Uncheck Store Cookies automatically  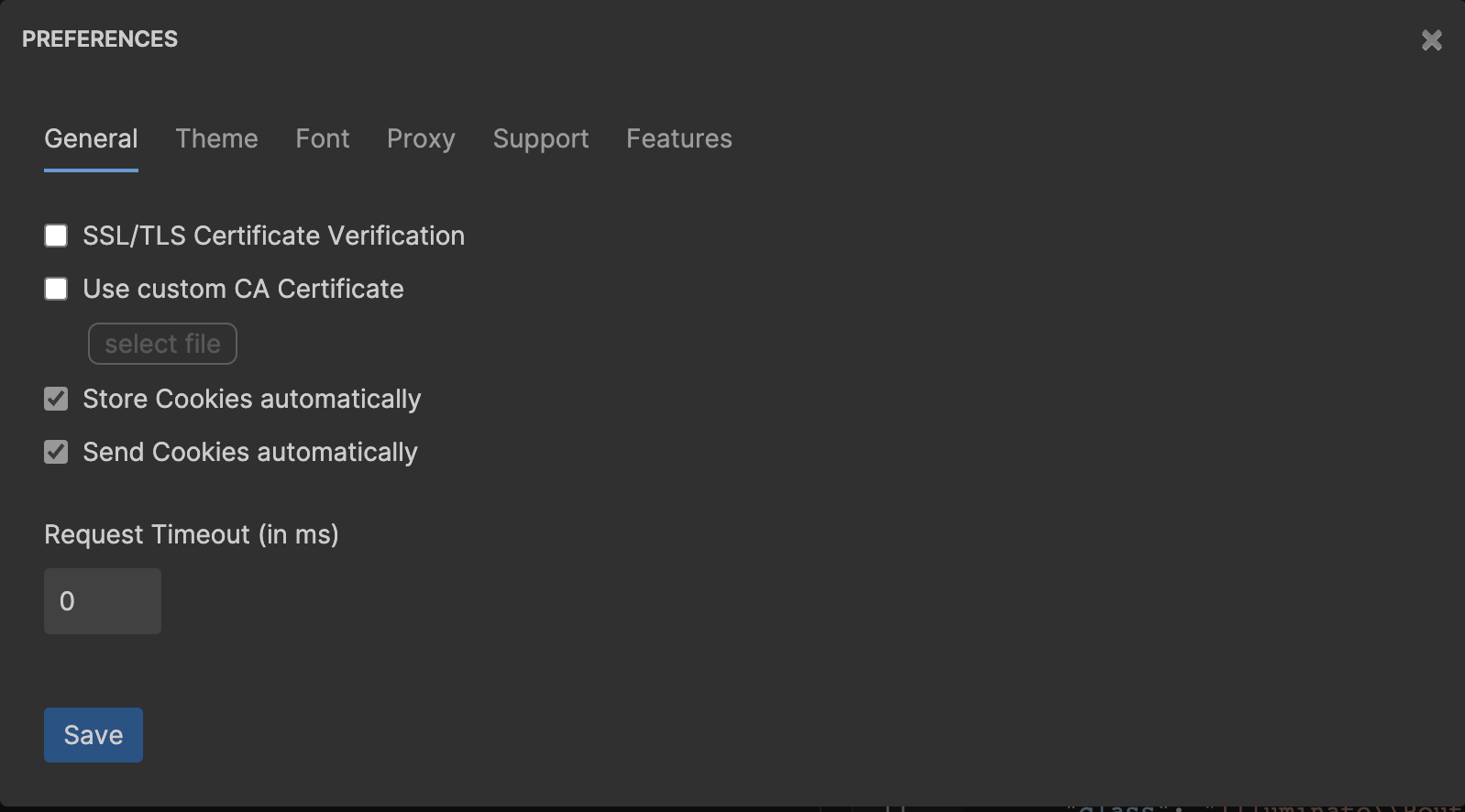pos(56,399)
